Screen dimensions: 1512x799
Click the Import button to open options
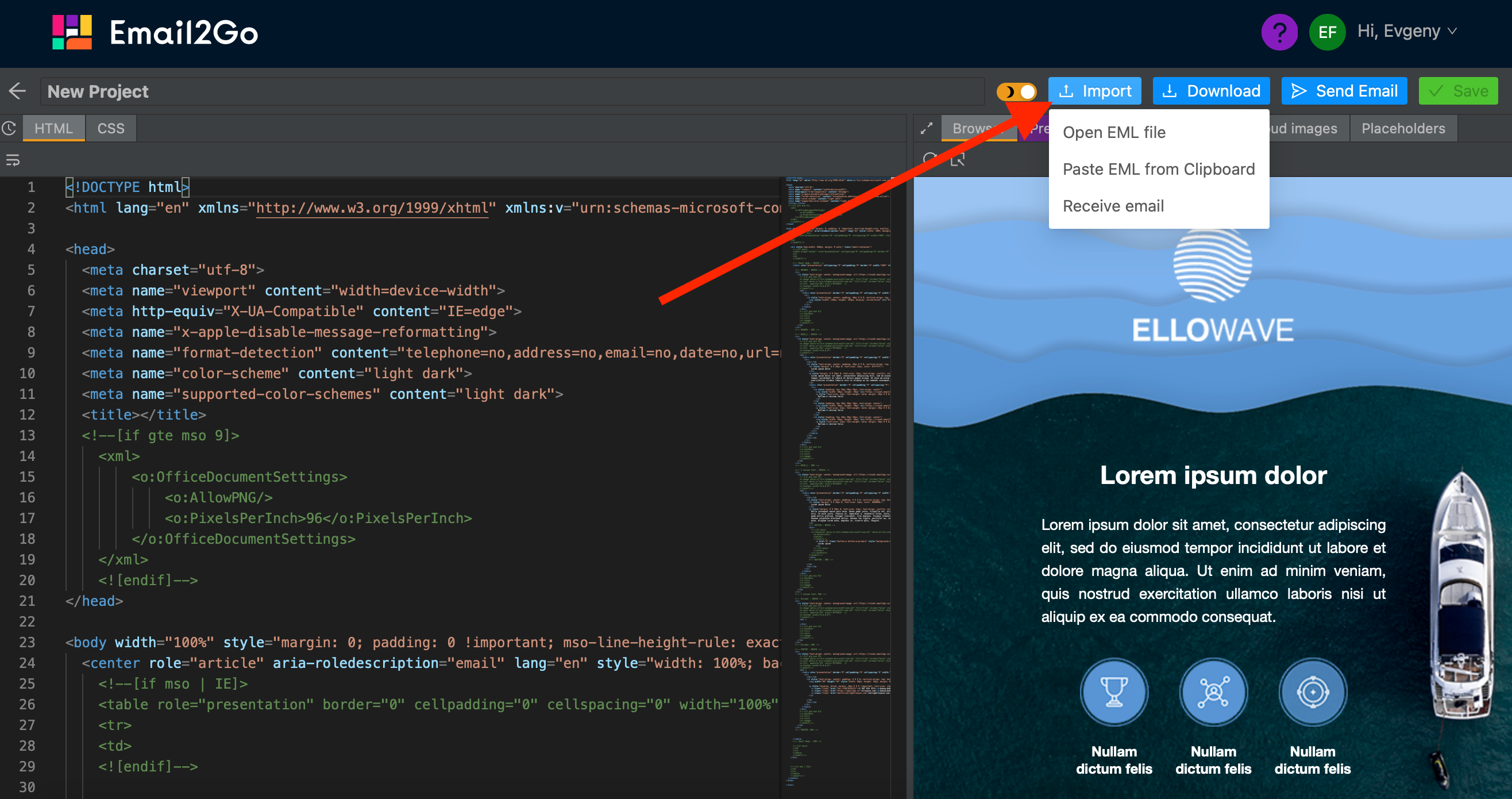pyautogui.click(x=1096, y=91)
